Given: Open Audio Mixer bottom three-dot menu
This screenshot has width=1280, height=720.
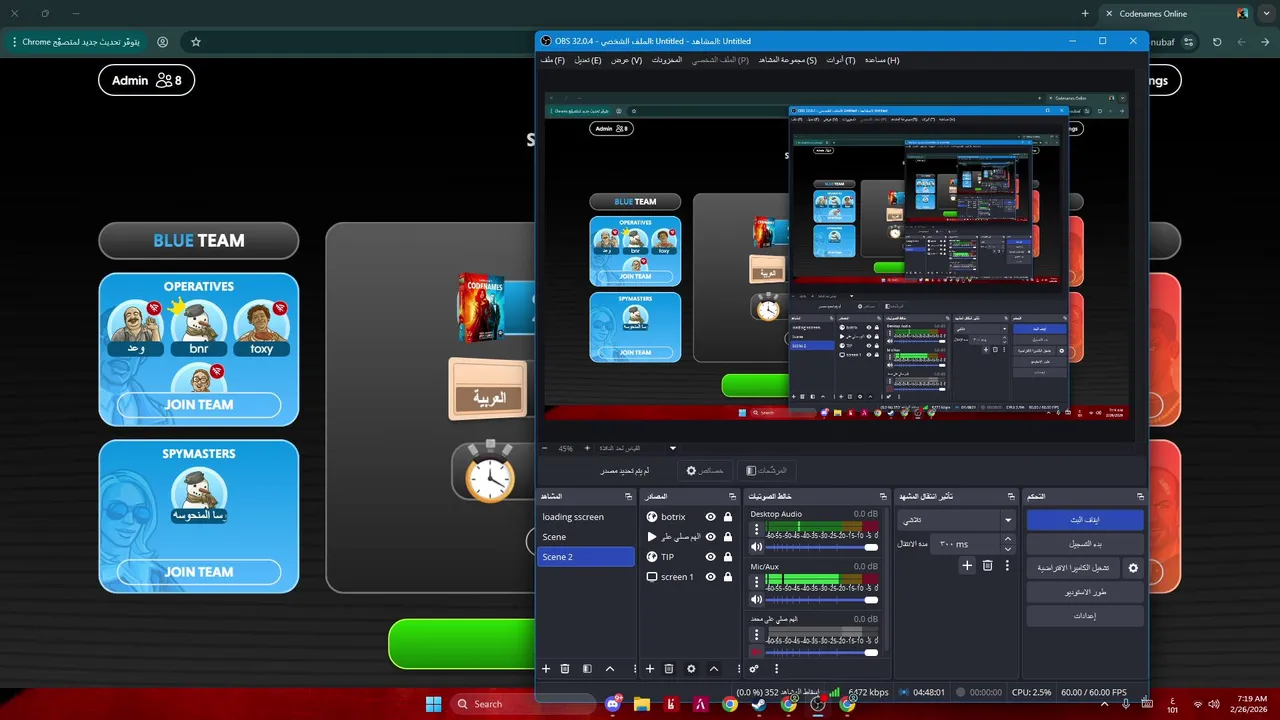Looking at the screenshot, I should pyautogui.click(x=777, y=668).
